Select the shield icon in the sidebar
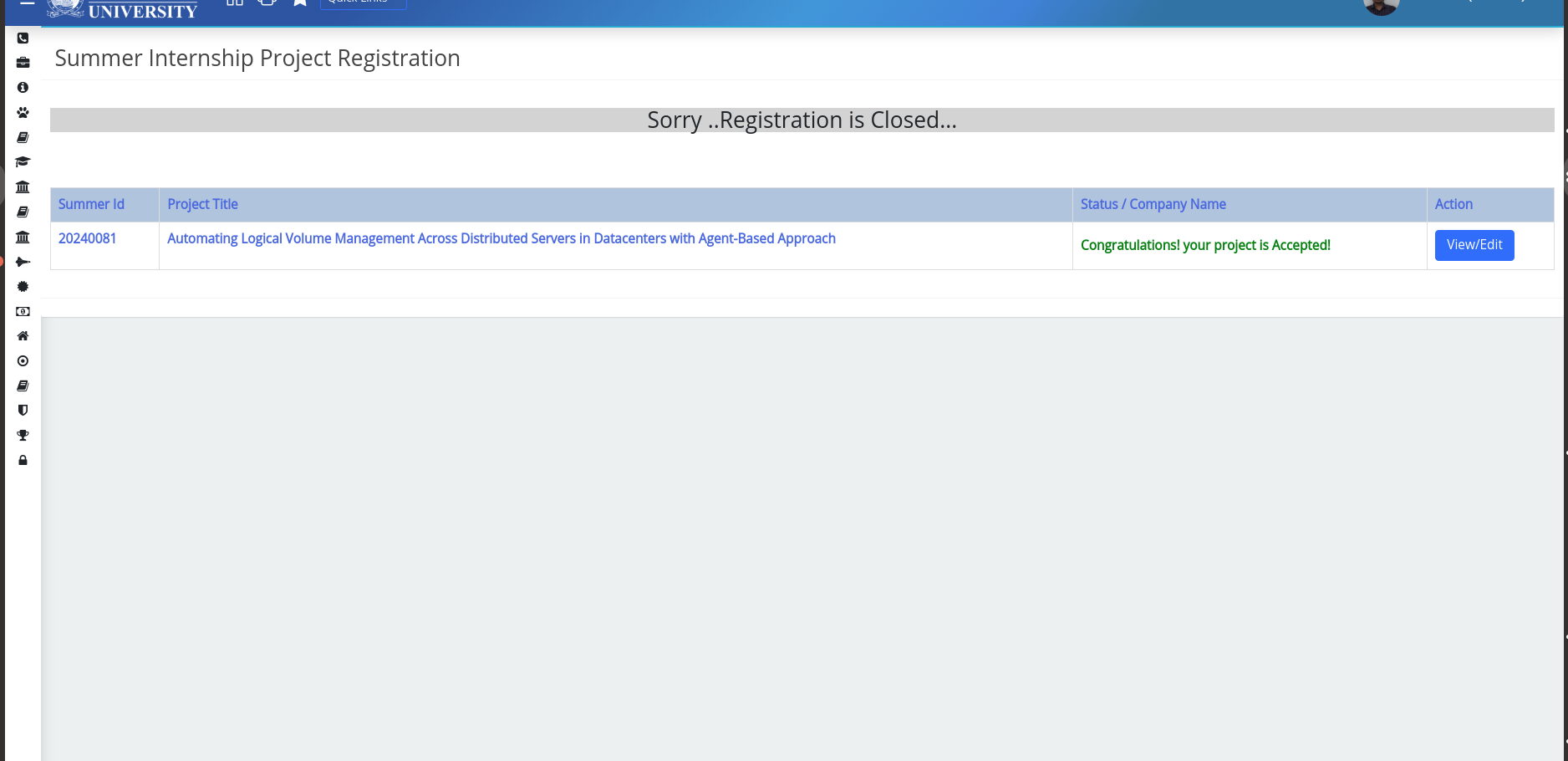Viewport: 1568px width, 761px height. (x=23, y=411)
